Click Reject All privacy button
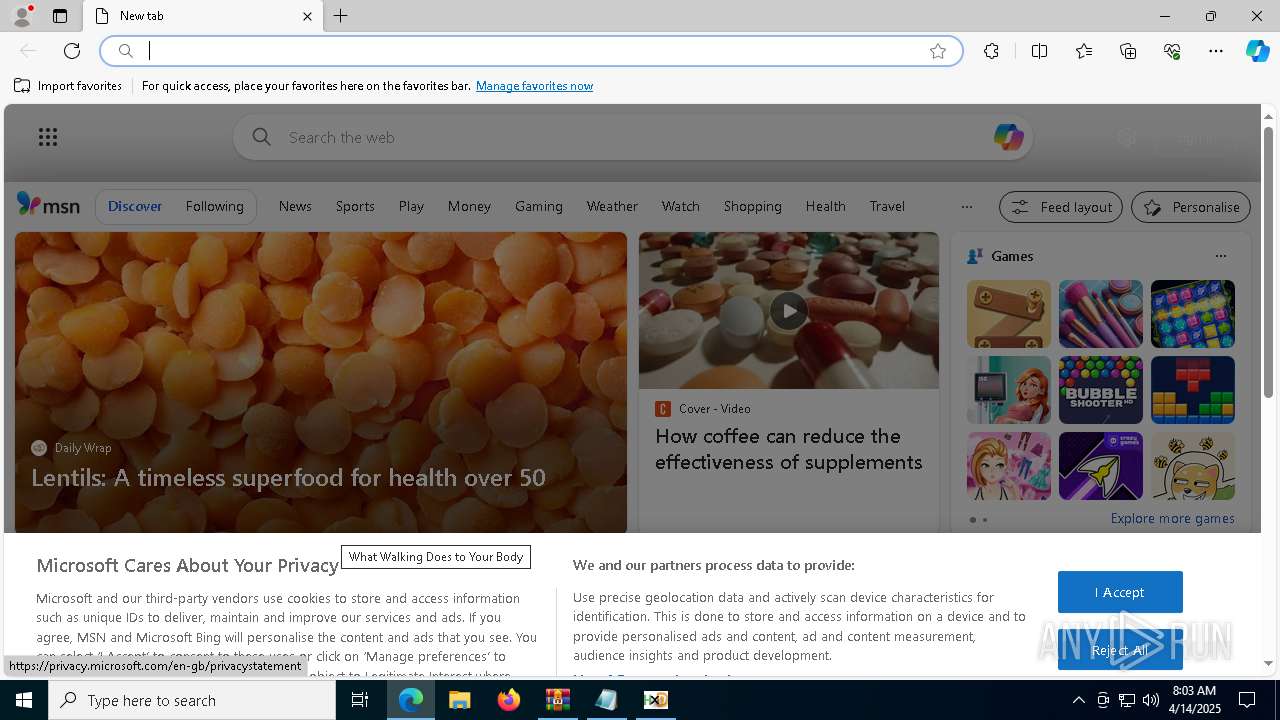 1120,650
